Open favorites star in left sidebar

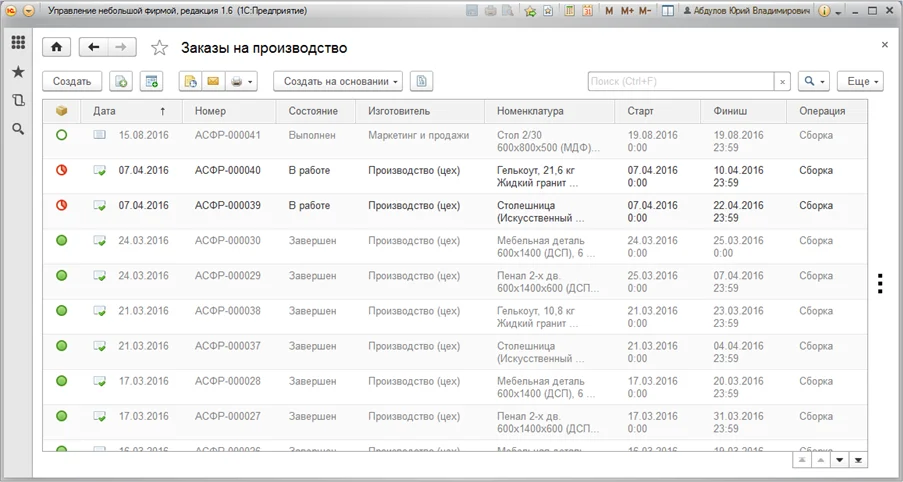click(x=18, y=71)
